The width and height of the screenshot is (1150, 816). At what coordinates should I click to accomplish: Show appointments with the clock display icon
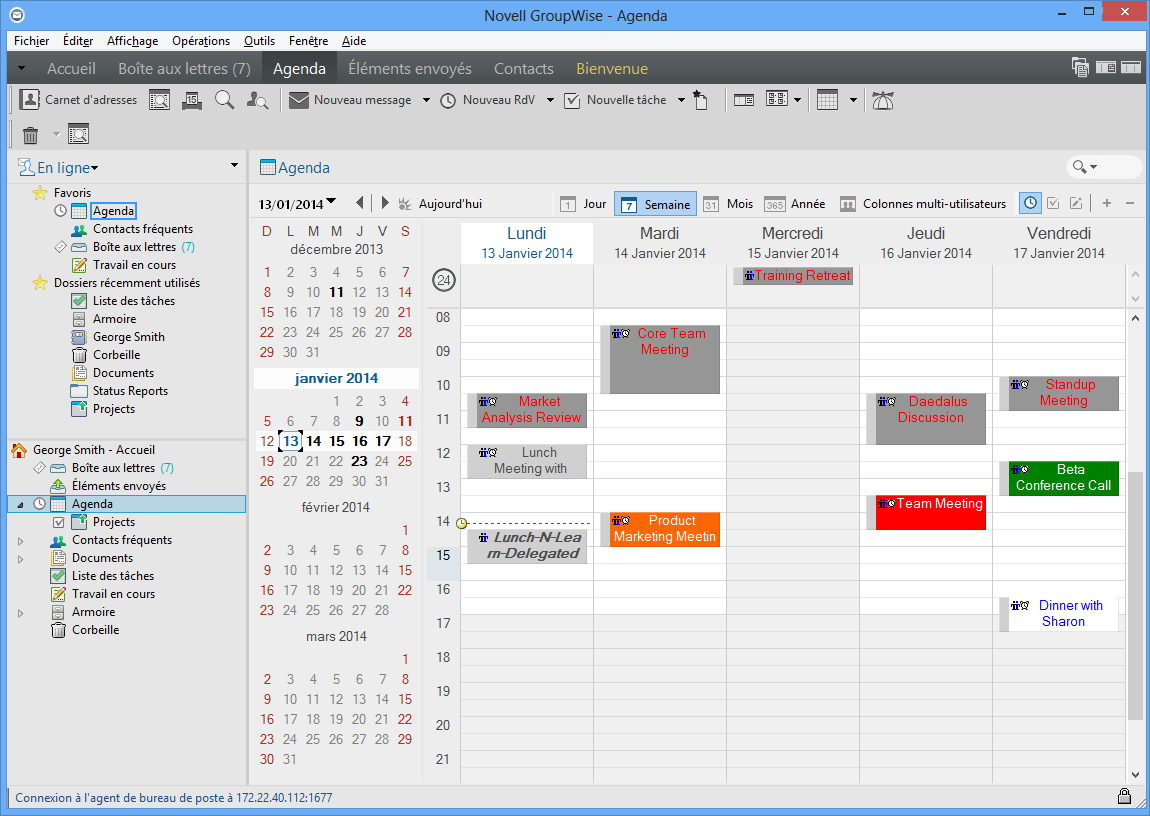[x=1029, y=203]
